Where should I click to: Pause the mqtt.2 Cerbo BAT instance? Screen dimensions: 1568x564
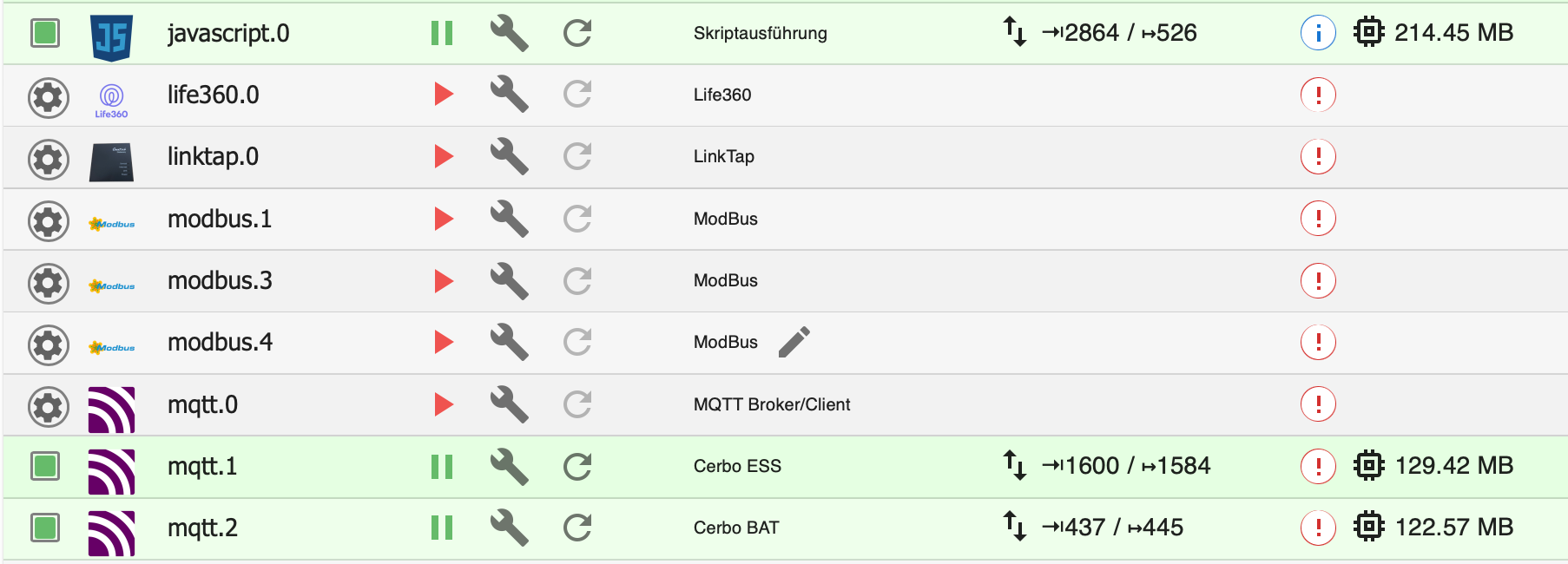[442, 528]
